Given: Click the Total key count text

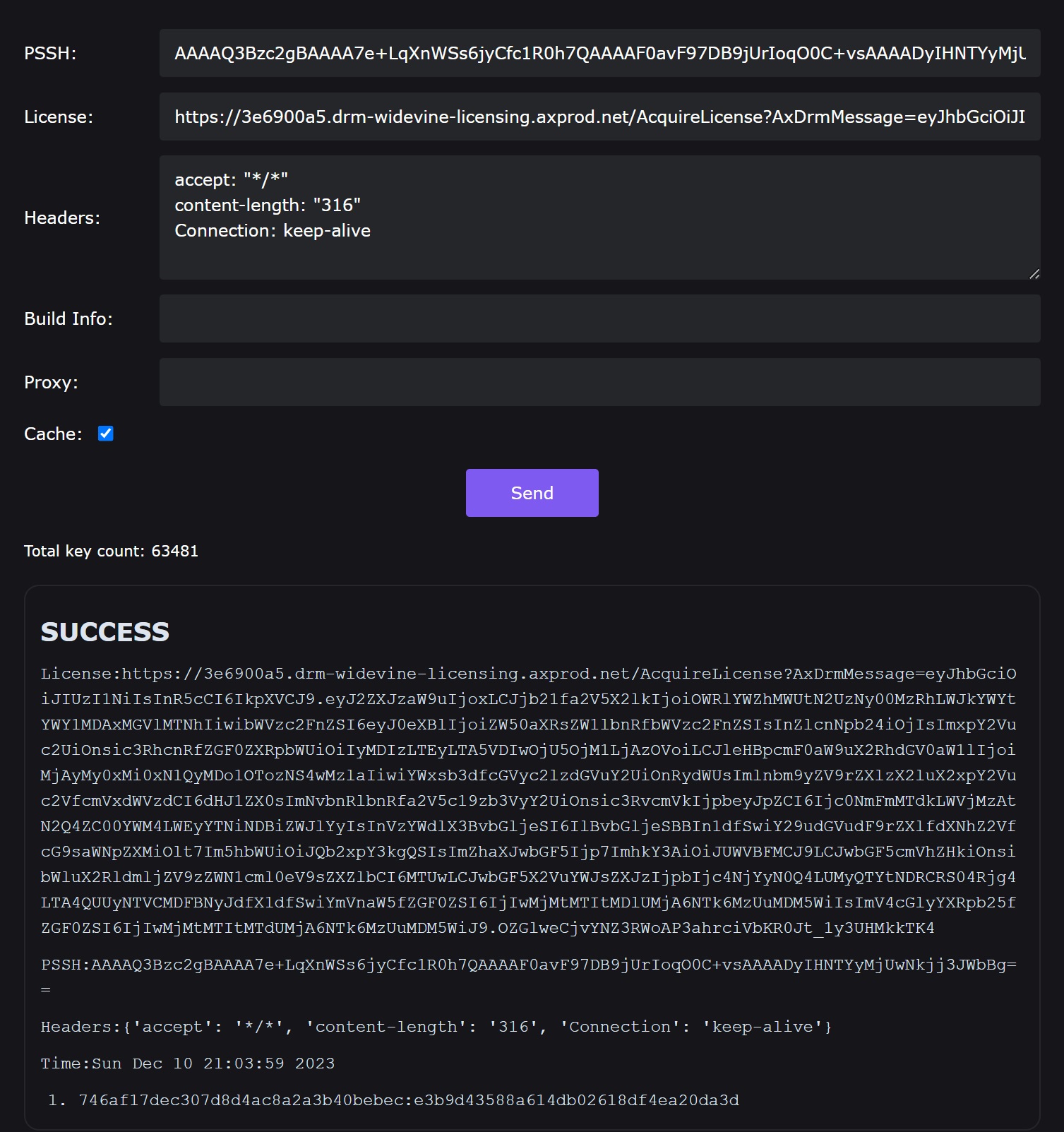Looking at the screenshot, I should click(111, 551).
